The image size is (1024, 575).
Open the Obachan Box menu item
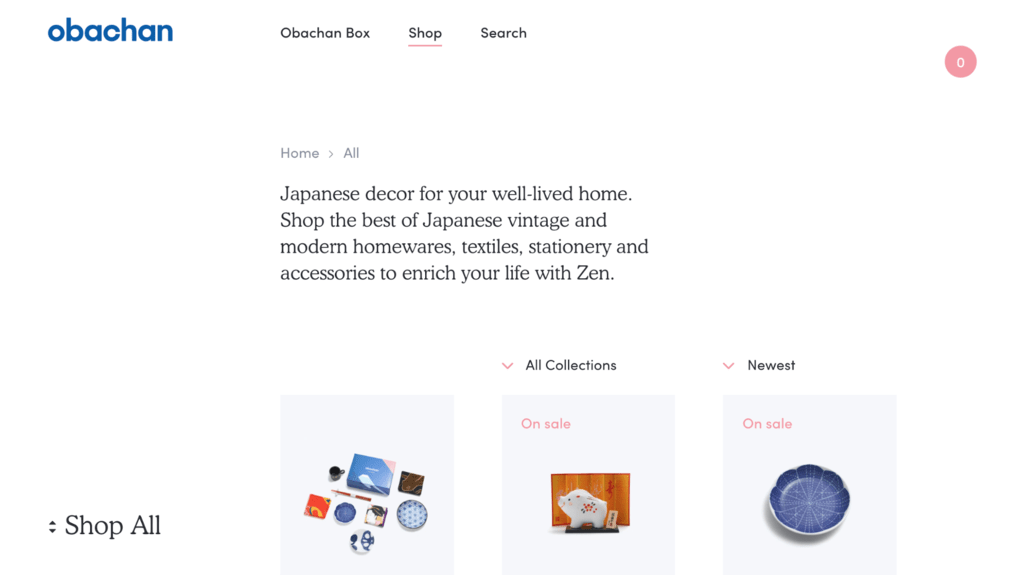325,33
